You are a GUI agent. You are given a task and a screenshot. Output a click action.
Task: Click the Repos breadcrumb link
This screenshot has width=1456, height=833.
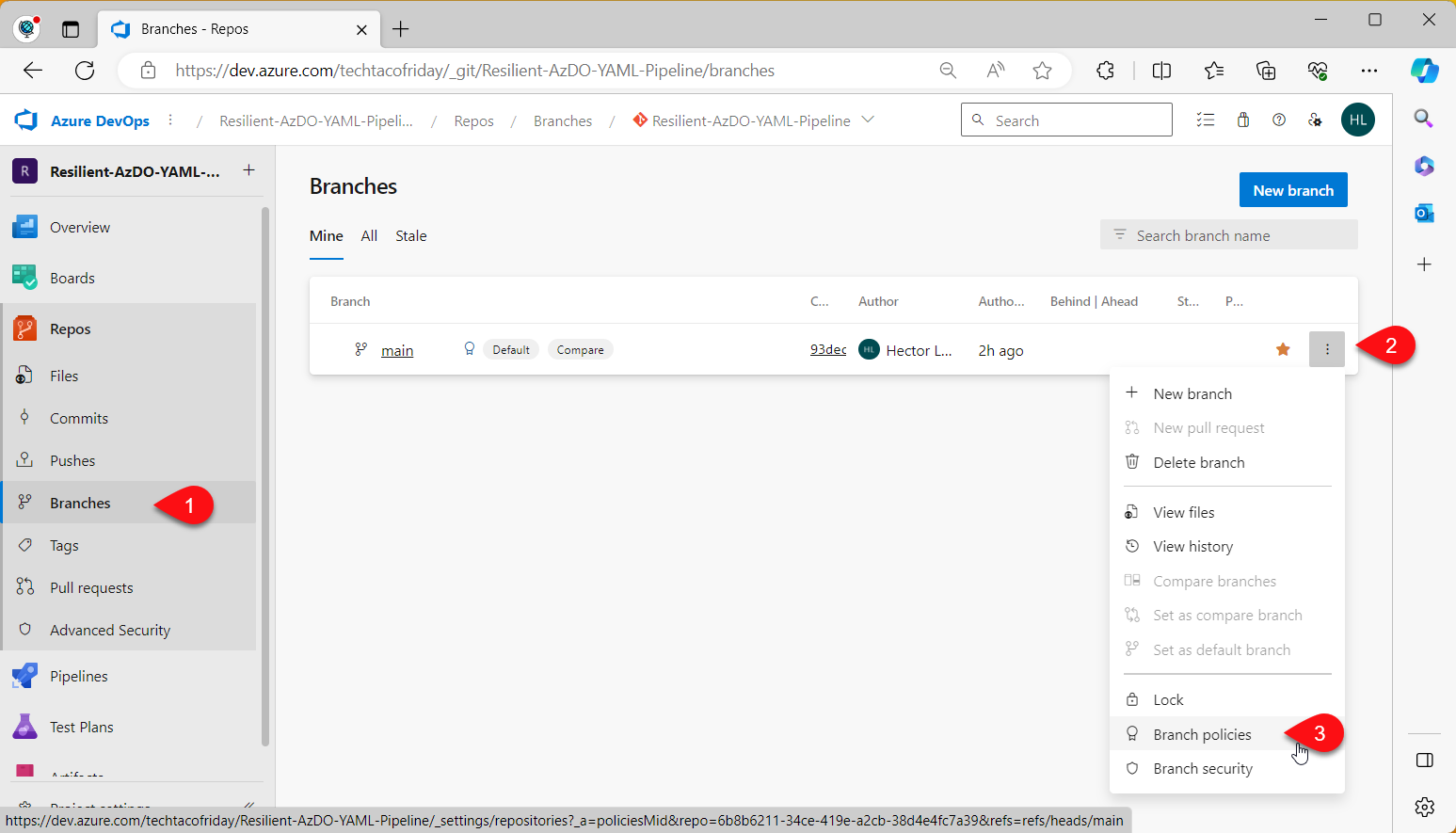coord(473,120)
